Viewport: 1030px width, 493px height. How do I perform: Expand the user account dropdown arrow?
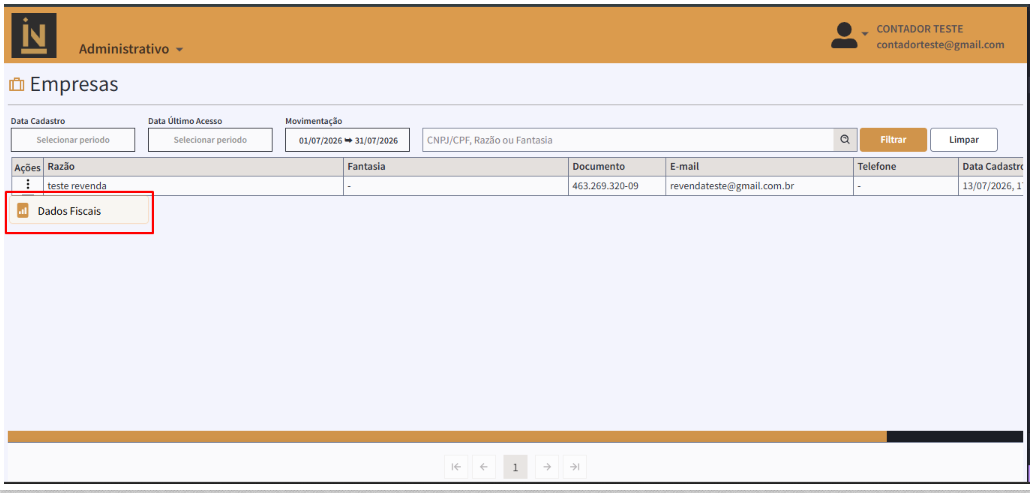[x=865, y=33]
